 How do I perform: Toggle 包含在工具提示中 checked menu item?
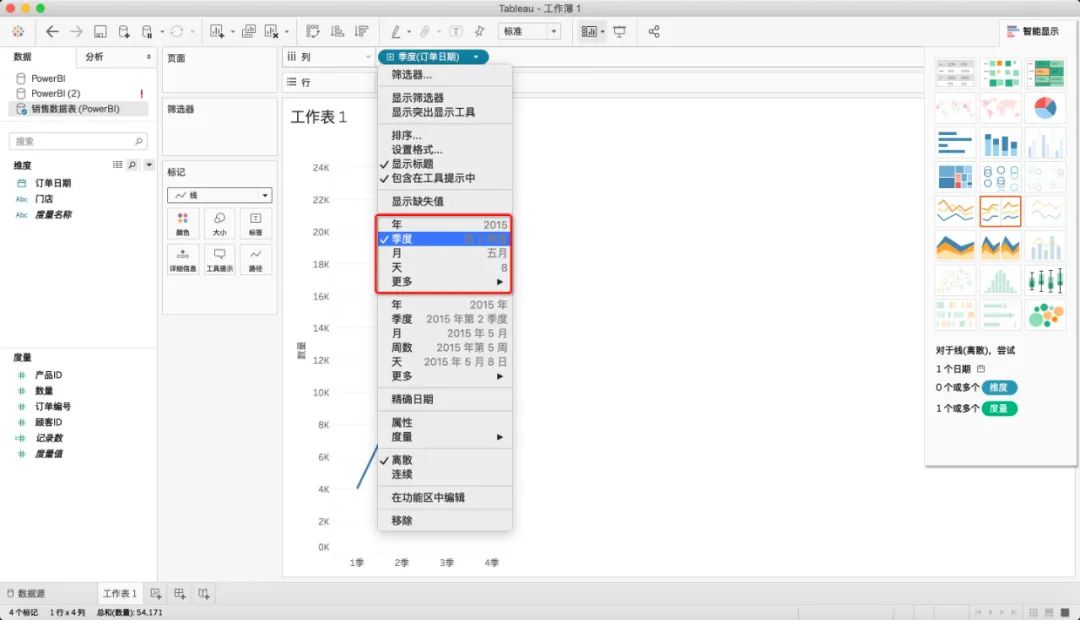[444, 178]
